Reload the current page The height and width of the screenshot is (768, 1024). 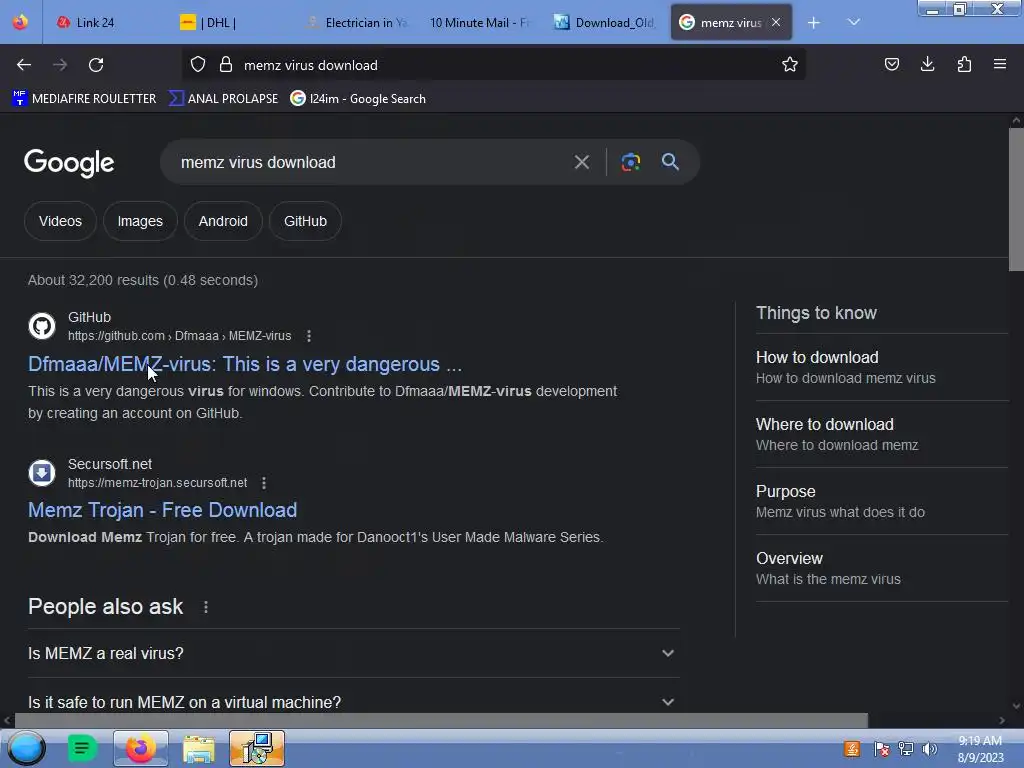pyautogui.click(x=96, y=65)
